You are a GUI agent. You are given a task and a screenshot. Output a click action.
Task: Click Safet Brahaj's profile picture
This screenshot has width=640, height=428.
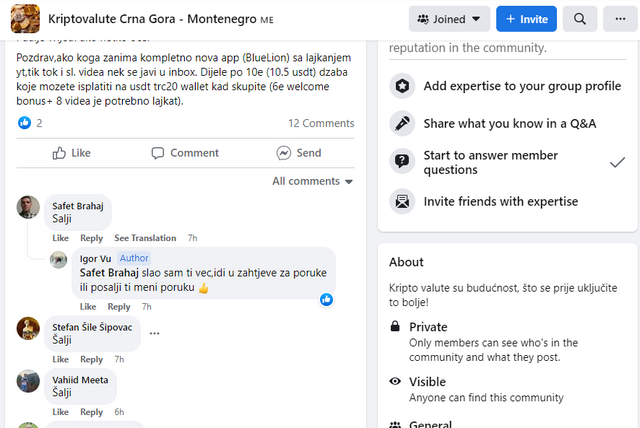[x=28, y=207]
